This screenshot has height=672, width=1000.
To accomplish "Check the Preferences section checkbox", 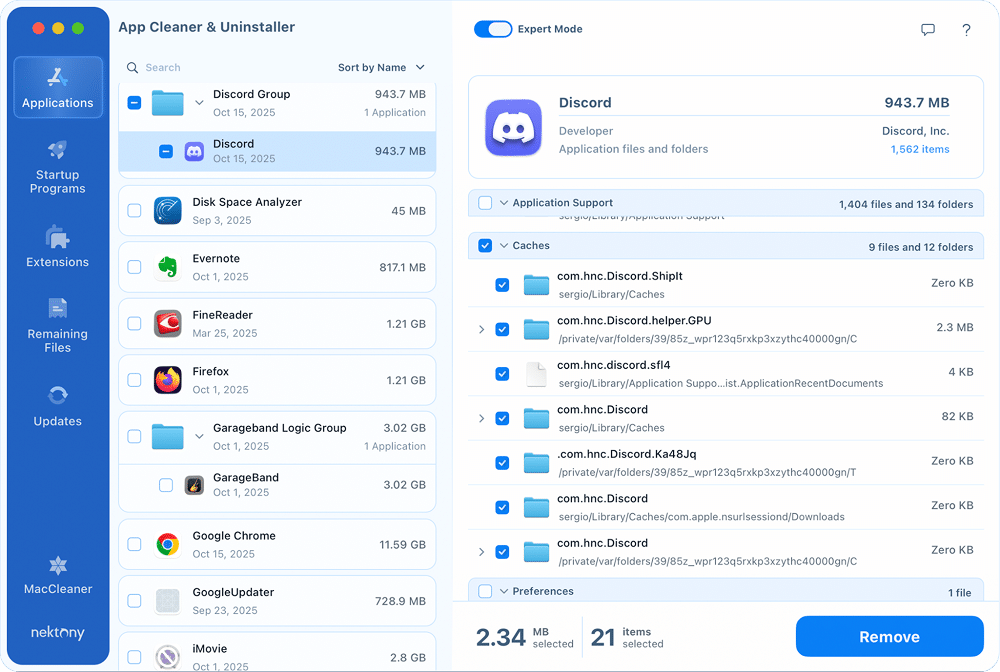I will tap(487, 591).
